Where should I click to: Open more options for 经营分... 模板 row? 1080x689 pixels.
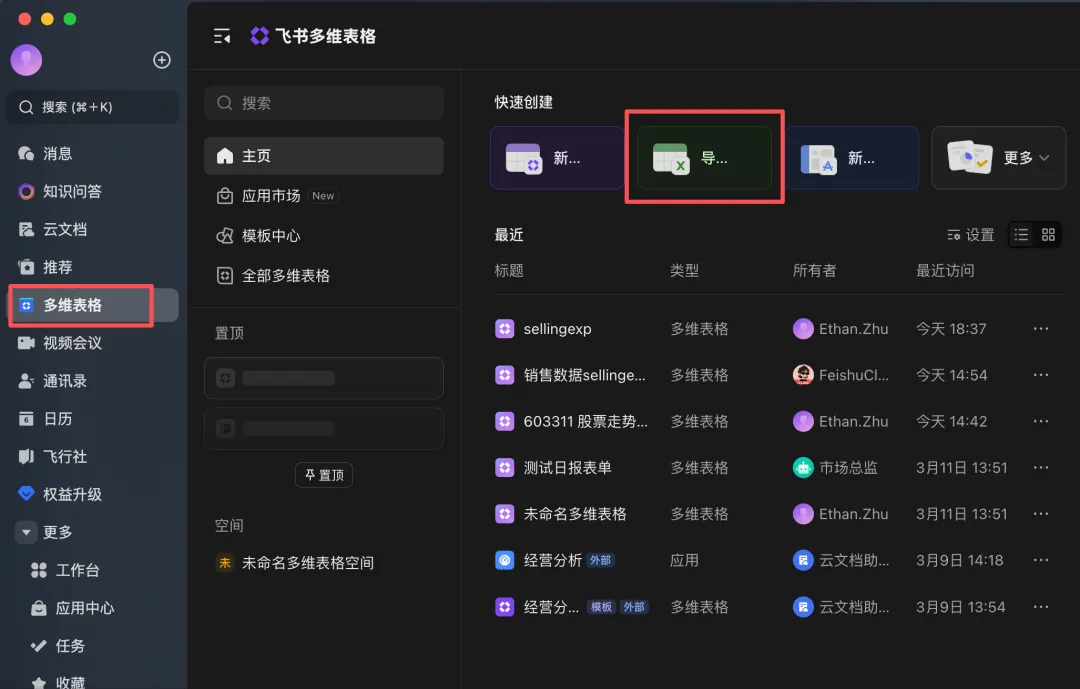click(1041, 607)
